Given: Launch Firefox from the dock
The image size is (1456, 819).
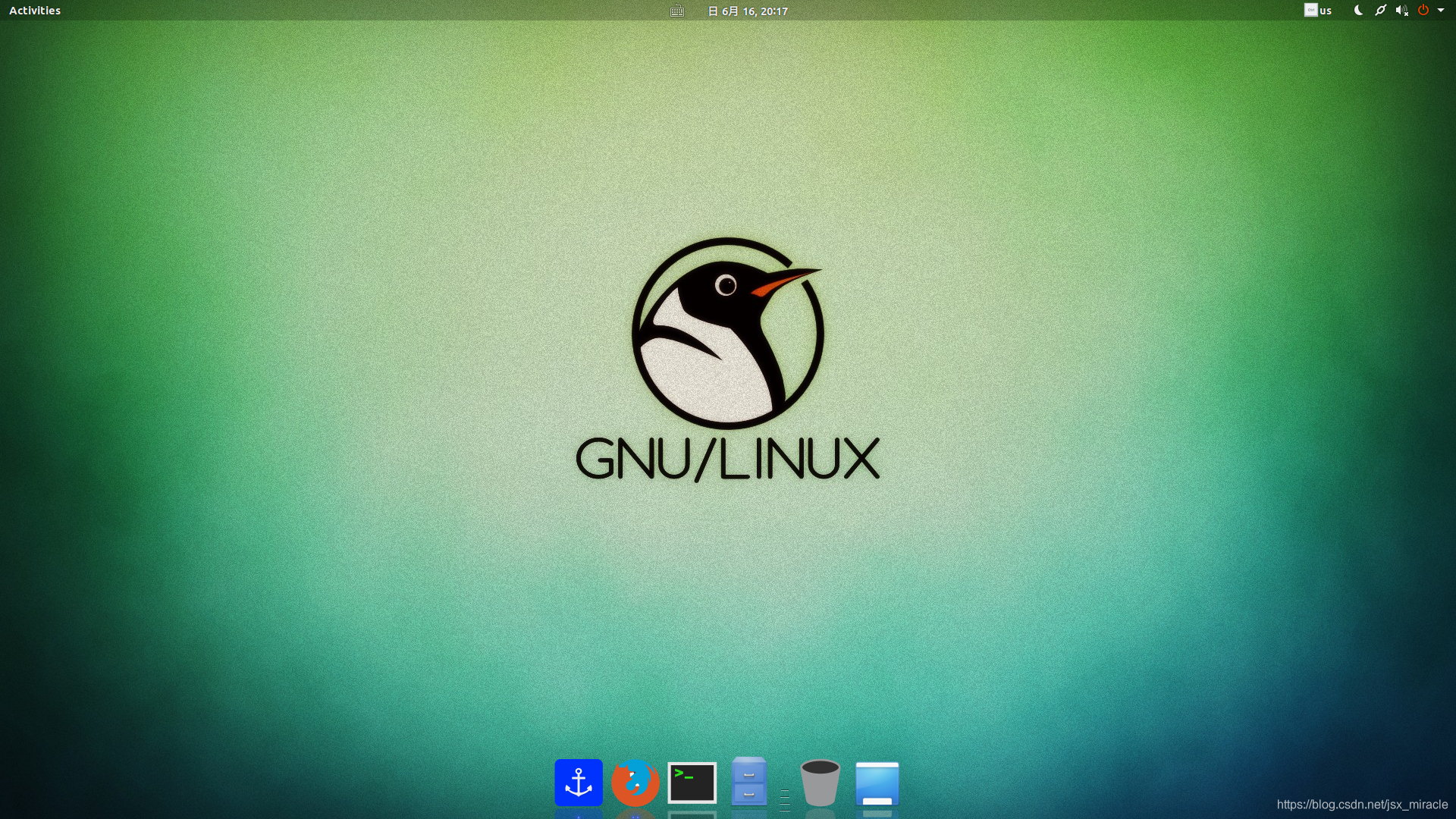Looking at the screenshot, I should (x=635, y=783).
